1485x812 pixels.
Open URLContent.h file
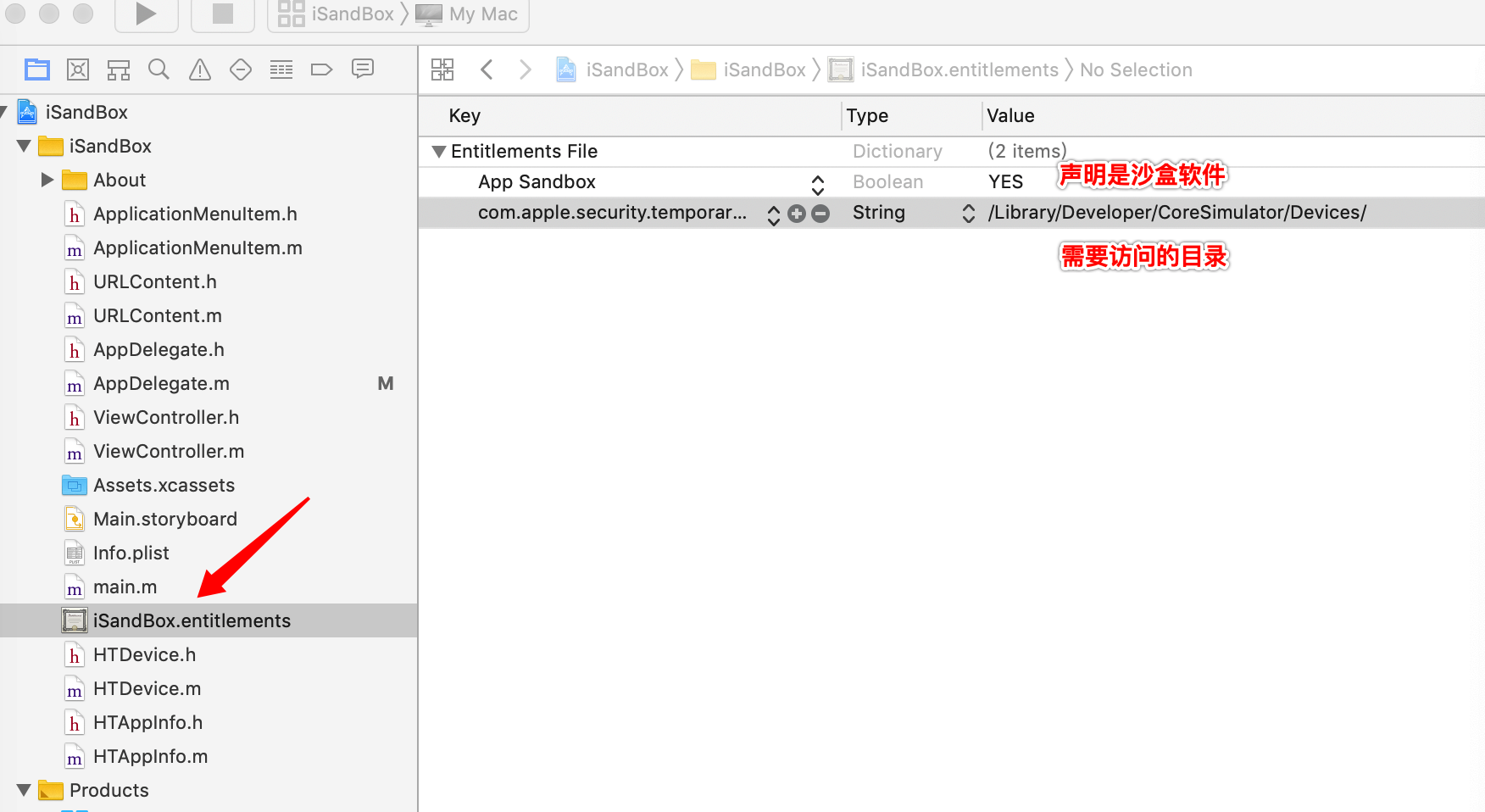155,281
